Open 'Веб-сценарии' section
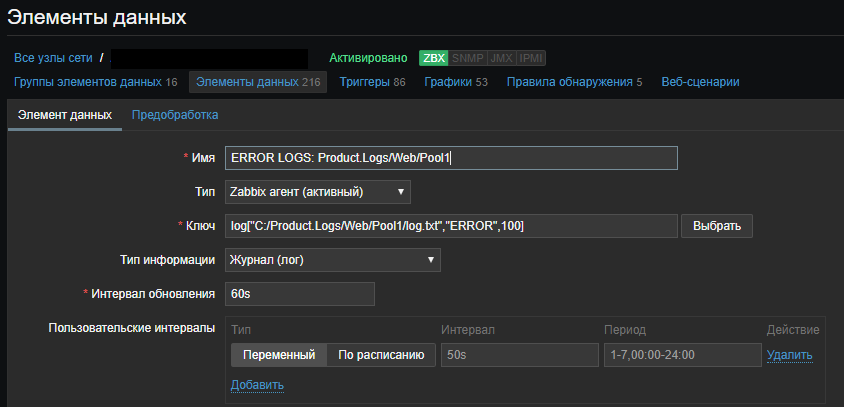 (x=700, y=82)
